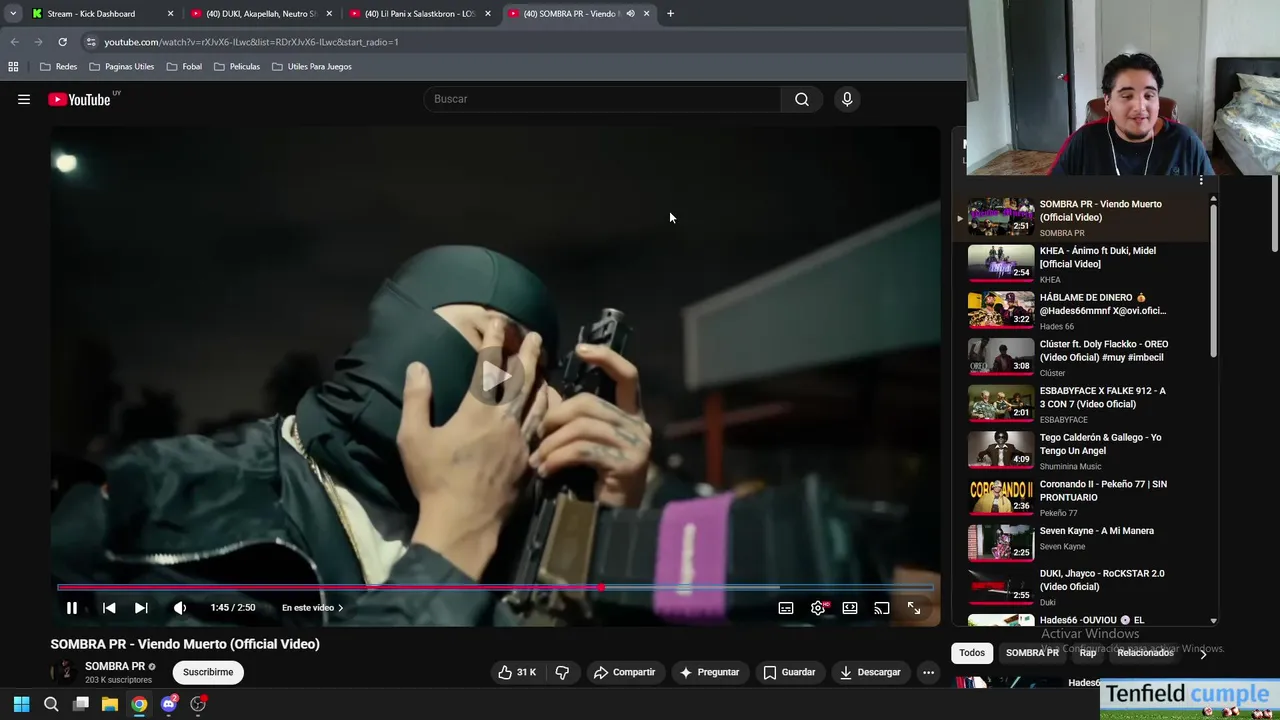Viewport: 1280px width, 720px height.
Task: Play DUKI, Jhayco - RoCKSTAR 2.0
Action: [1080, 589]
